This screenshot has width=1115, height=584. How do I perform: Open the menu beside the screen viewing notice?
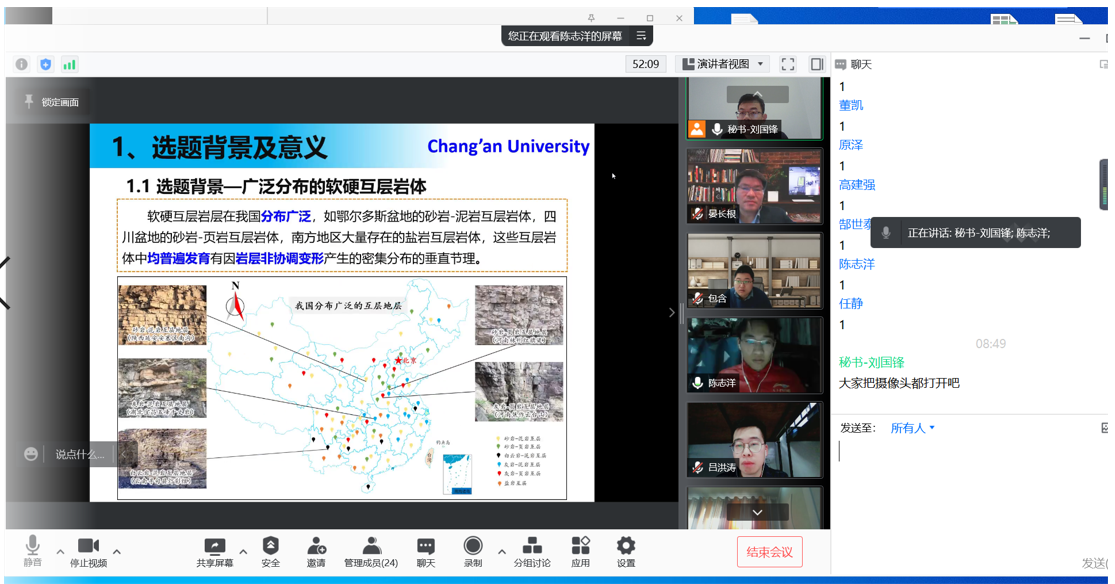pos(641,35)
